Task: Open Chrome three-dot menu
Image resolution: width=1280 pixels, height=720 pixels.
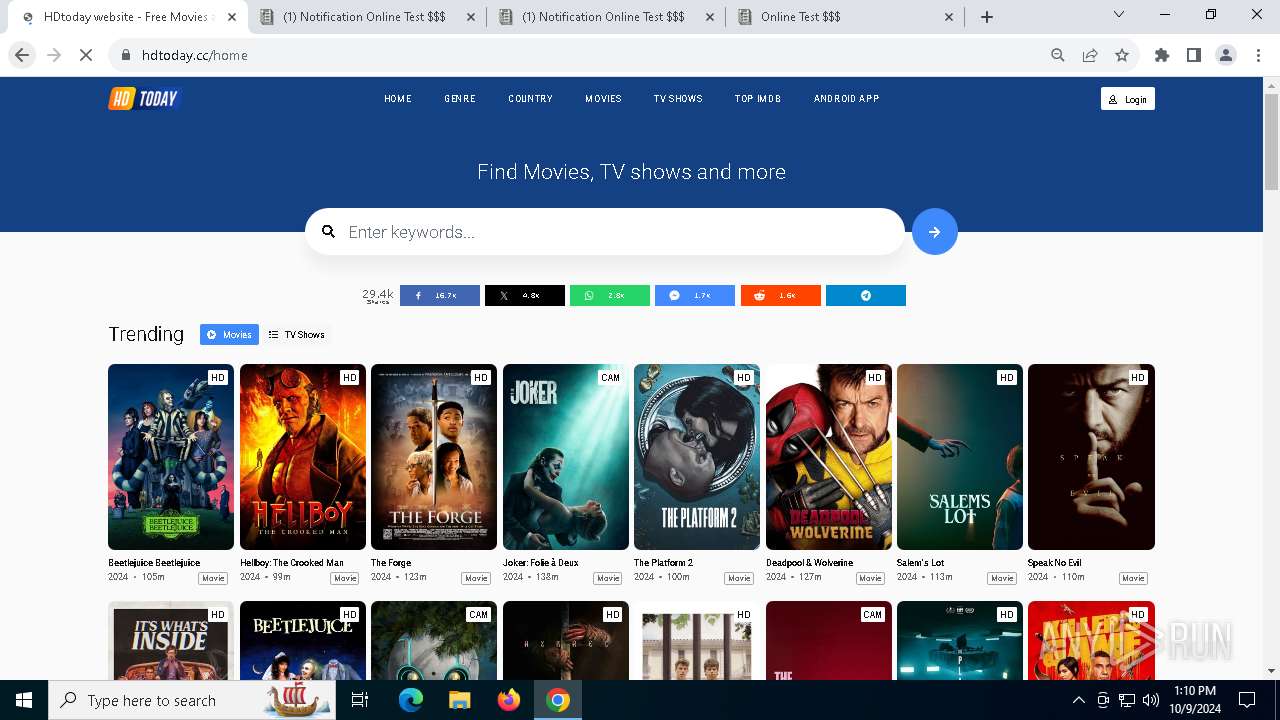Action: tap(1257, 55)
